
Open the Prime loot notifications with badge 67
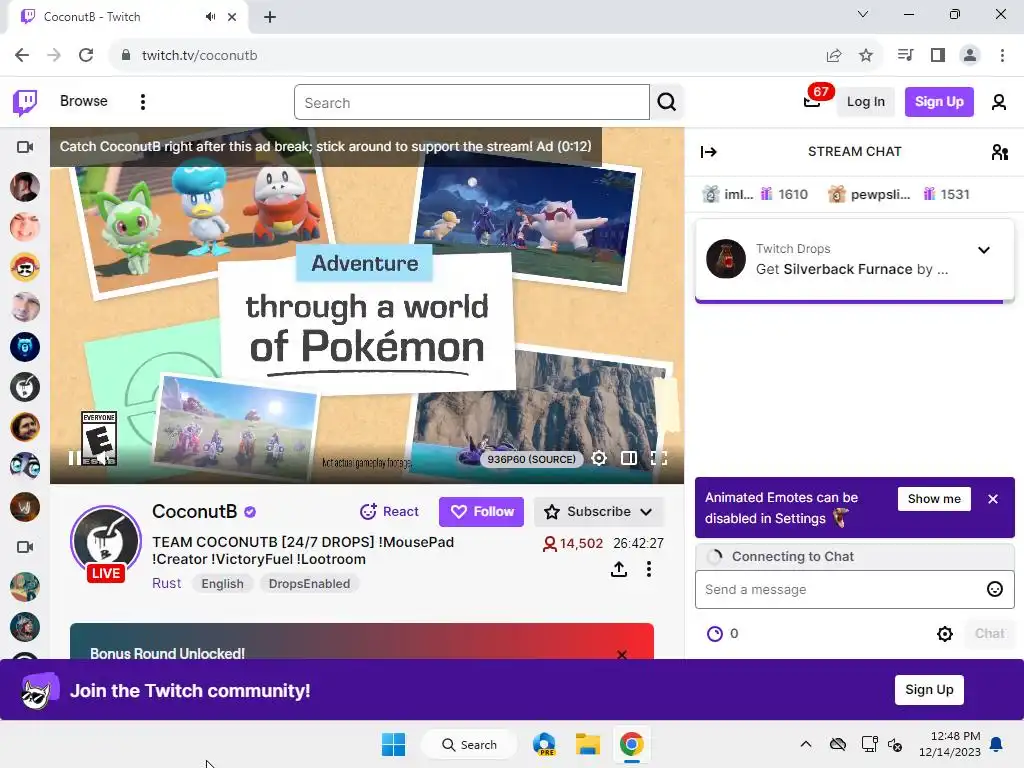(x=812, y=101)
